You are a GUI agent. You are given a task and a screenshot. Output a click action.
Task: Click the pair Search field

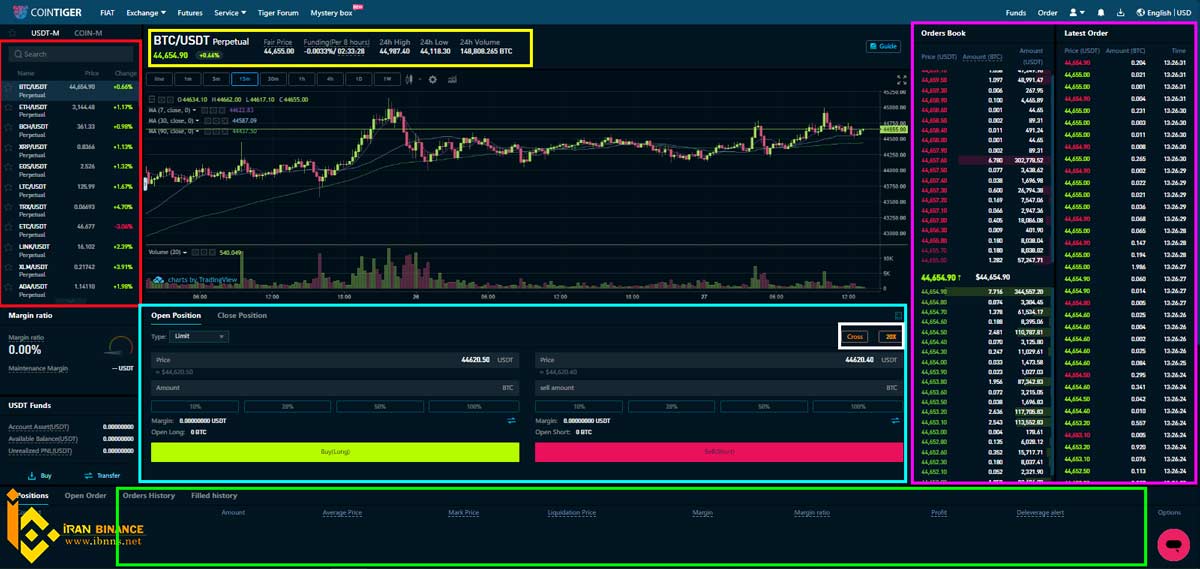[72, 54]
